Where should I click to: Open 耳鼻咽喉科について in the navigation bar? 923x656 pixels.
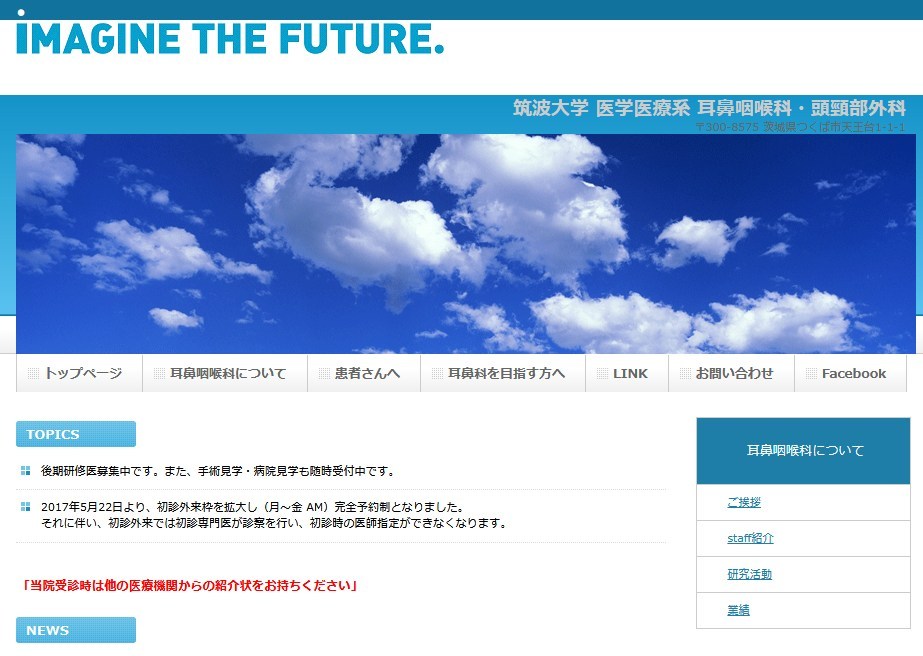click(226, 374)
